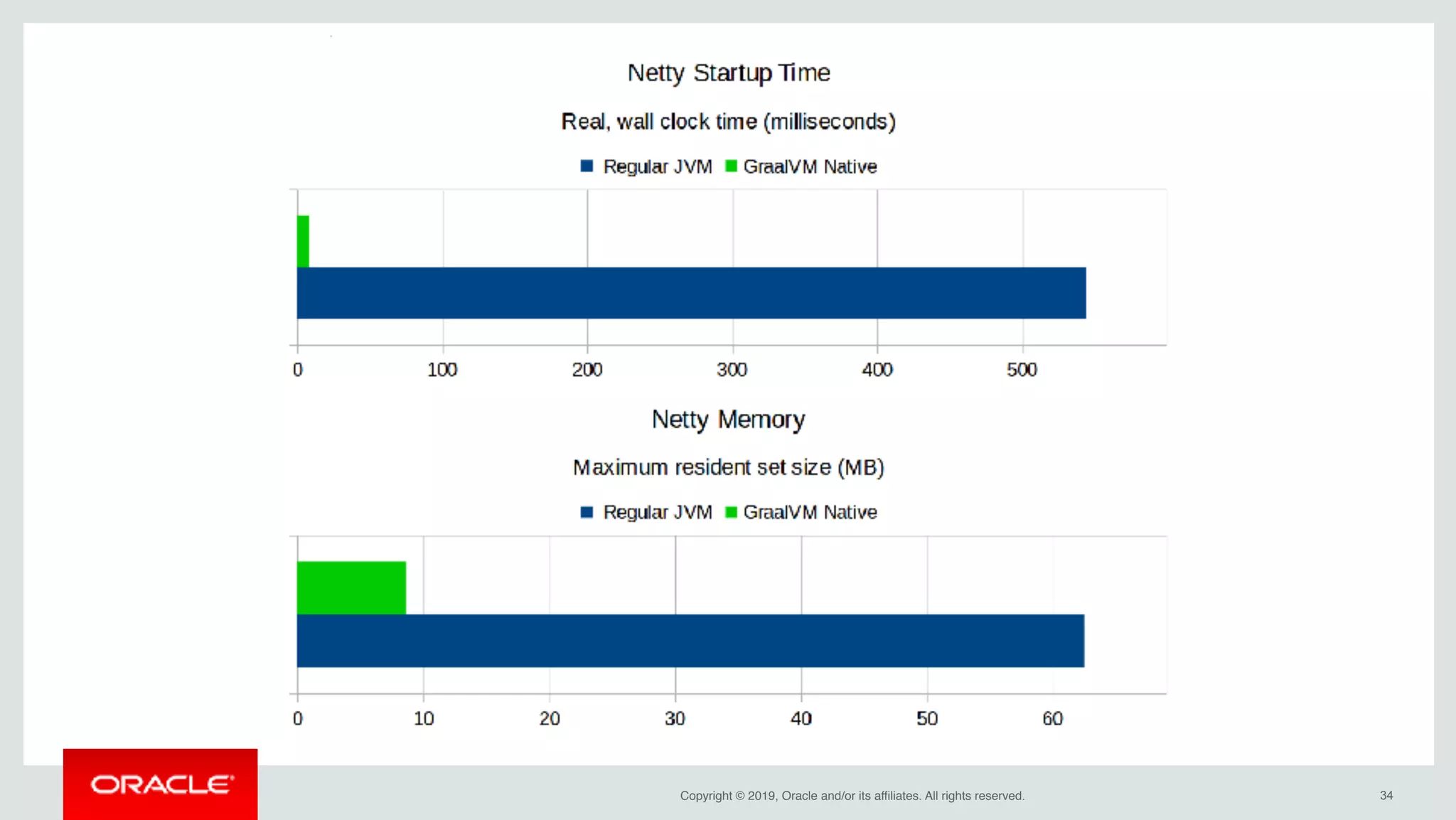Click the green GraalVM Native legend swatch in memory chart
Image resolution: width=1456 pixels, height=820 pixels.
731,512
